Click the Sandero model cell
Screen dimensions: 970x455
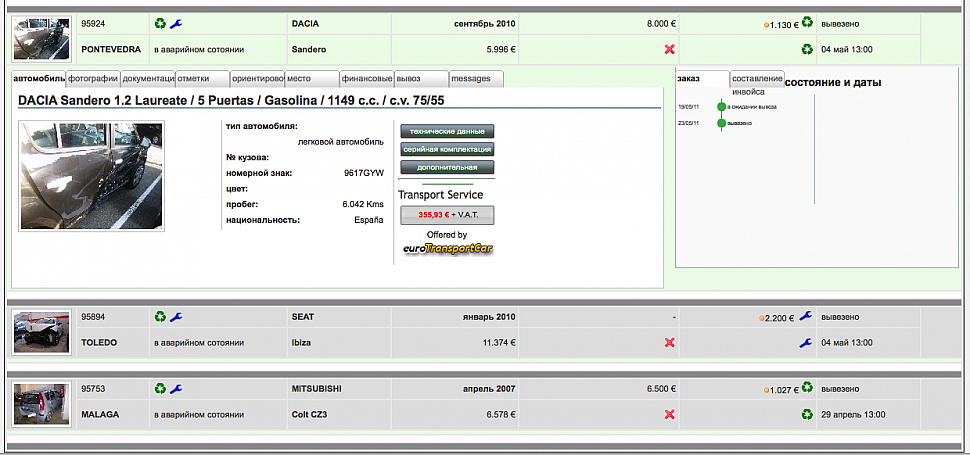(x=339, y=49)
